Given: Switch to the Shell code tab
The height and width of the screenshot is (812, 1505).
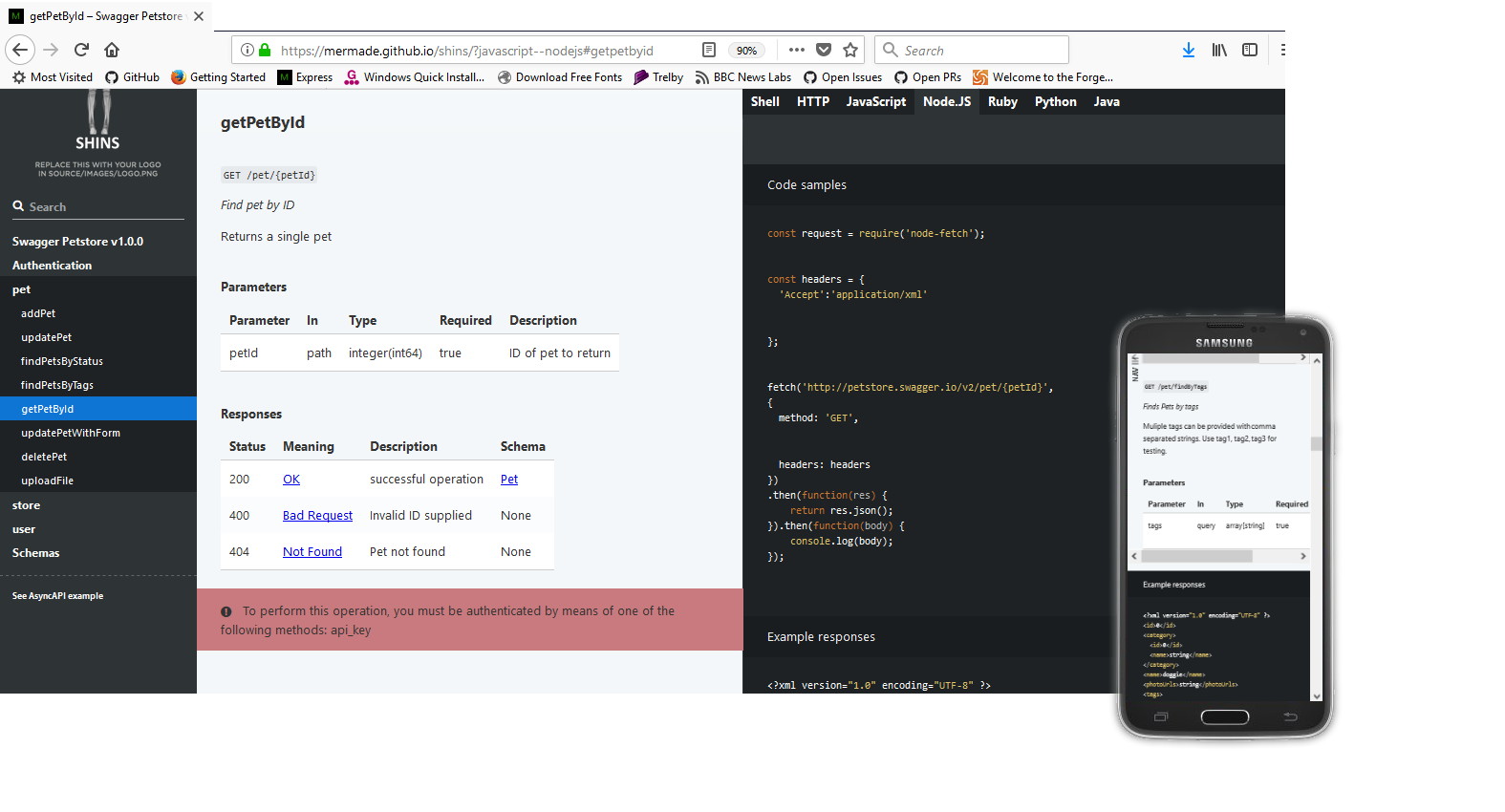Looking at the screenshot, I should point(764,101).
